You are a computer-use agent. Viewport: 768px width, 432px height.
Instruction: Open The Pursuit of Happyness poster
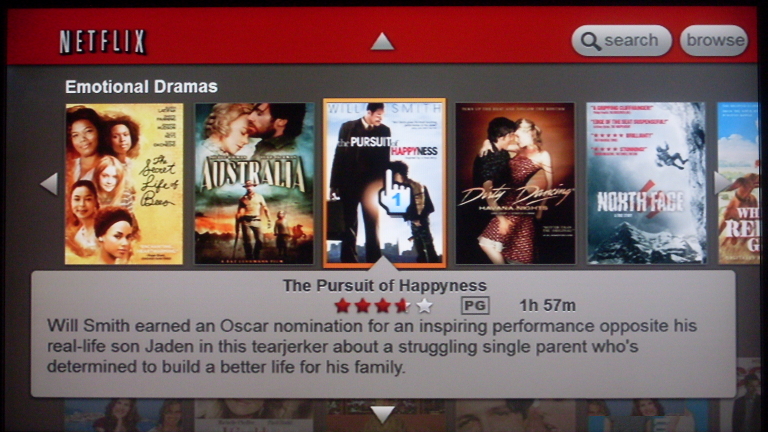pos(384,183)
